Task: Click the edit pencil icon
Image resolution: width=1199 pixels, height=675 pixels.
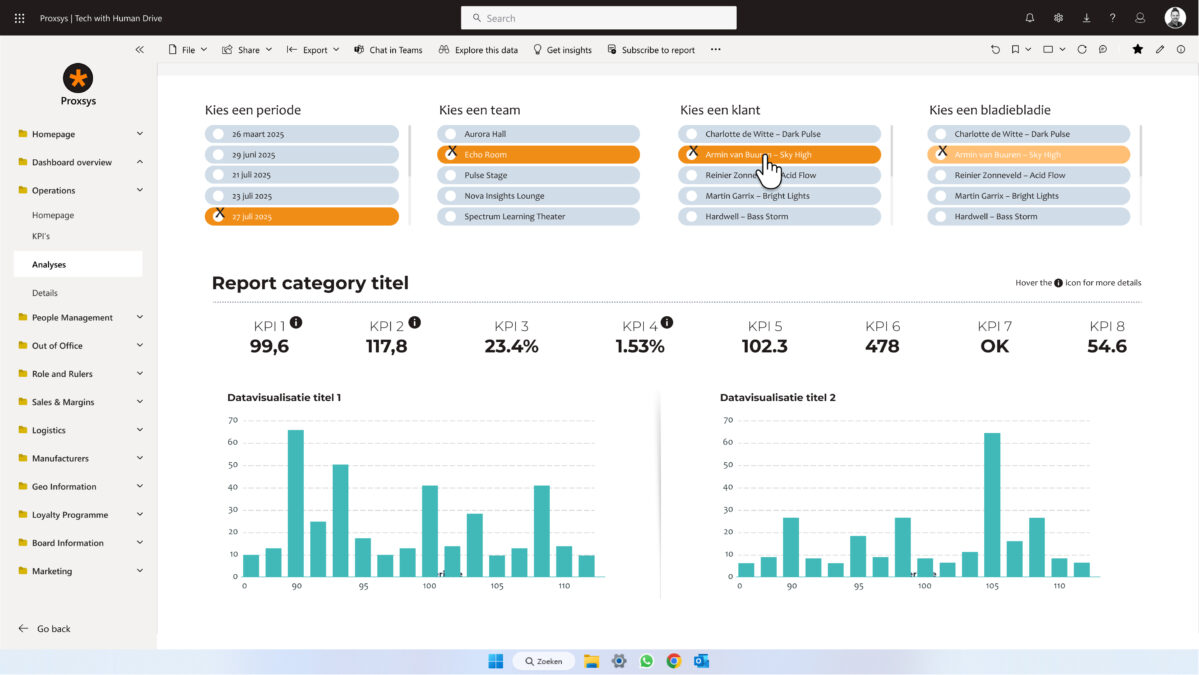Action: [1160, 49]
